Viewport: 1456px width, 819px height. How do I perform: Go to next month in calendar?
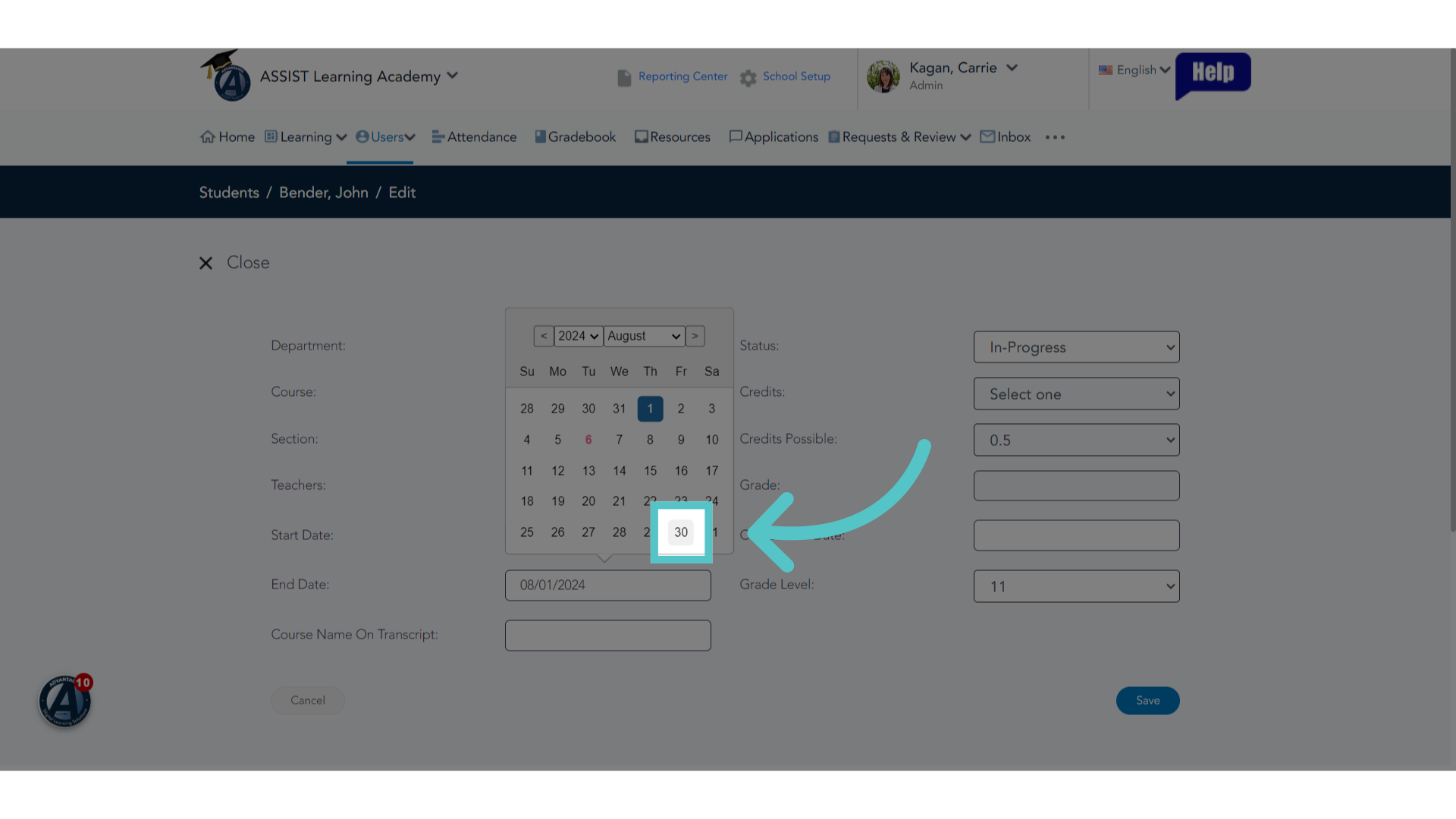(x=695, y=336)
